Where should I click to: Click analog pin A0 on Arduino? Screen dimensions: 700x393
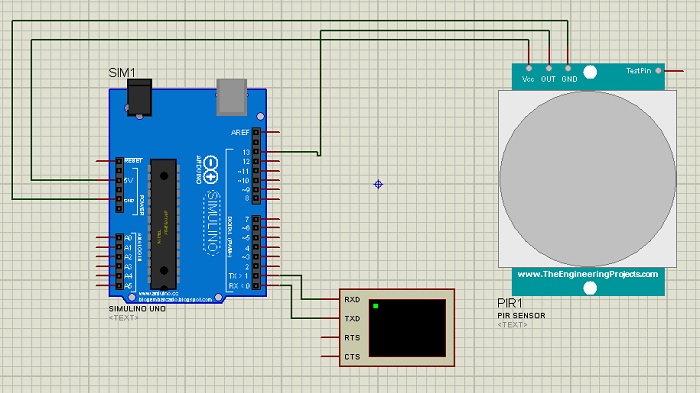pos(119,238)
